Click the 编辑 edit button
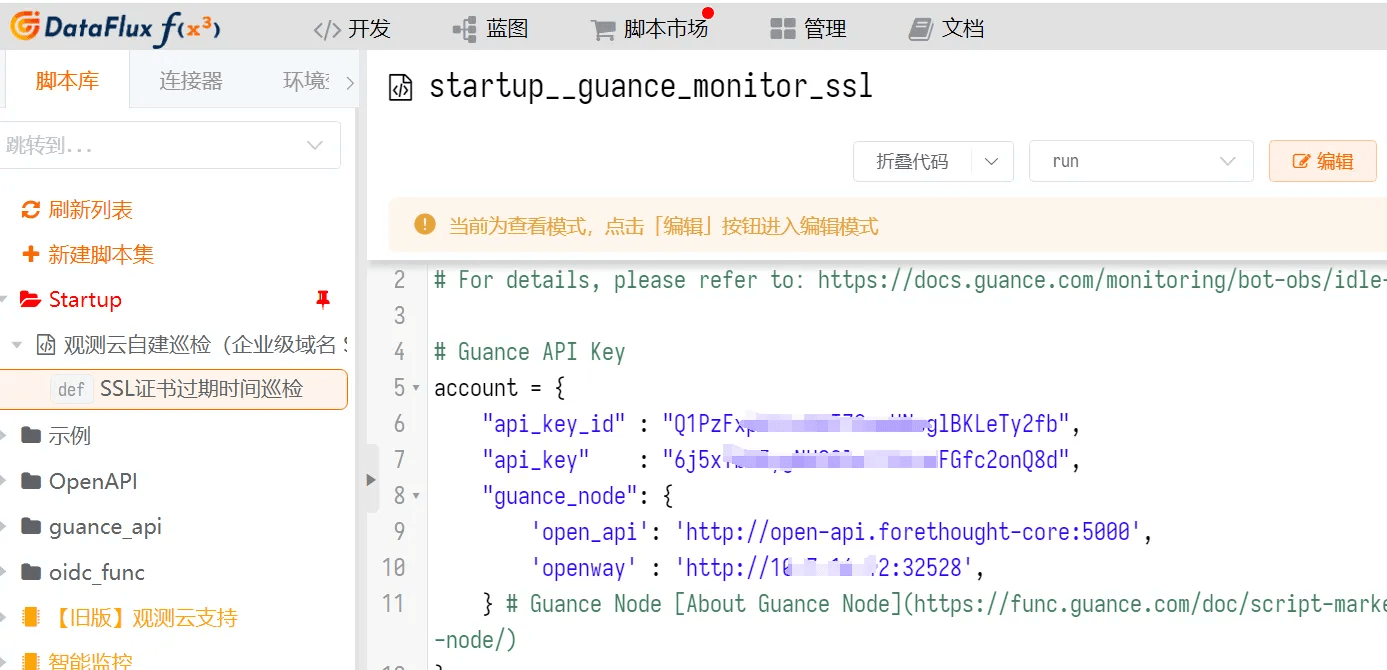The image size is (1387, 670). (x=1322, y=161)
